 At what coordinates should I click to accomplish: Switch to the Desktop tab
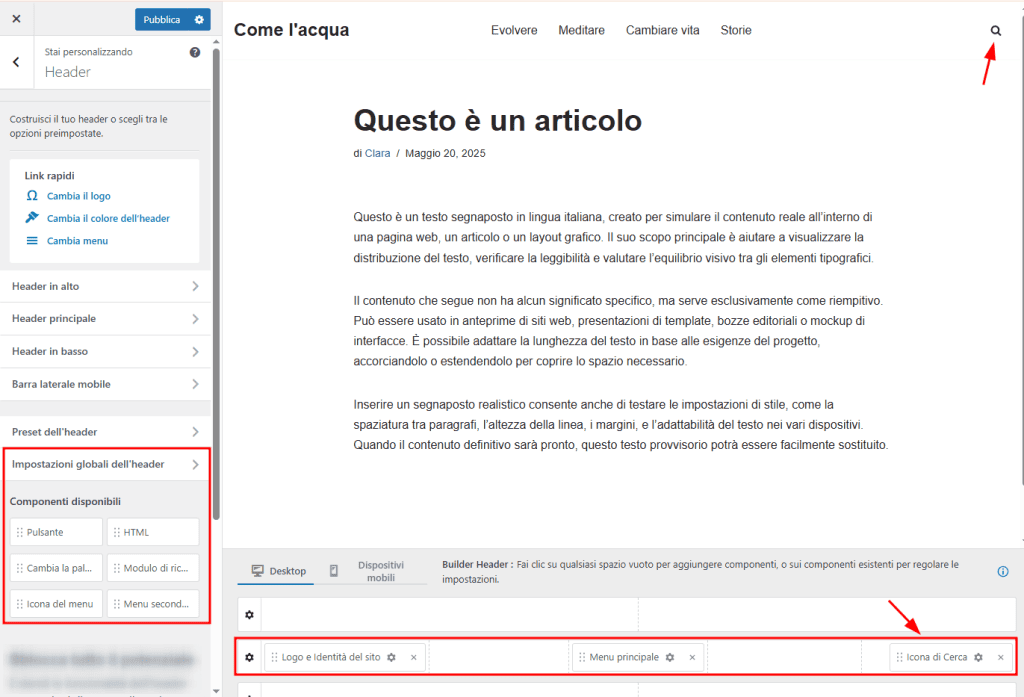(x=278, y=571)
